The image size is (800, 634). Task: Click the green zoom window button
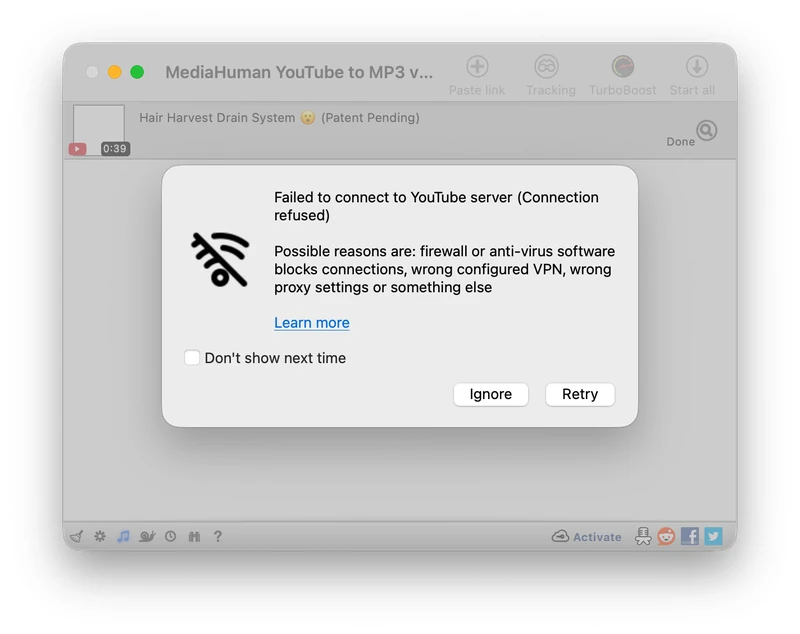[137, 72]
